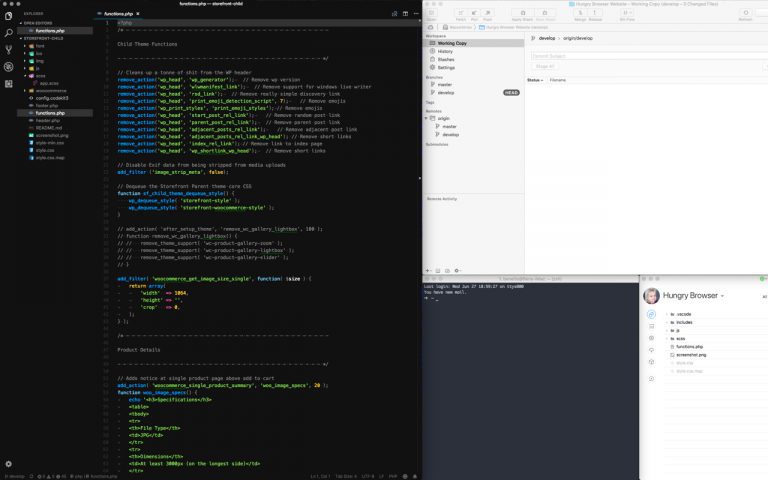This screenshot has width=768, height=480.
Task: Select functions.php in CodeKit file list
Action: click(689, 347)
